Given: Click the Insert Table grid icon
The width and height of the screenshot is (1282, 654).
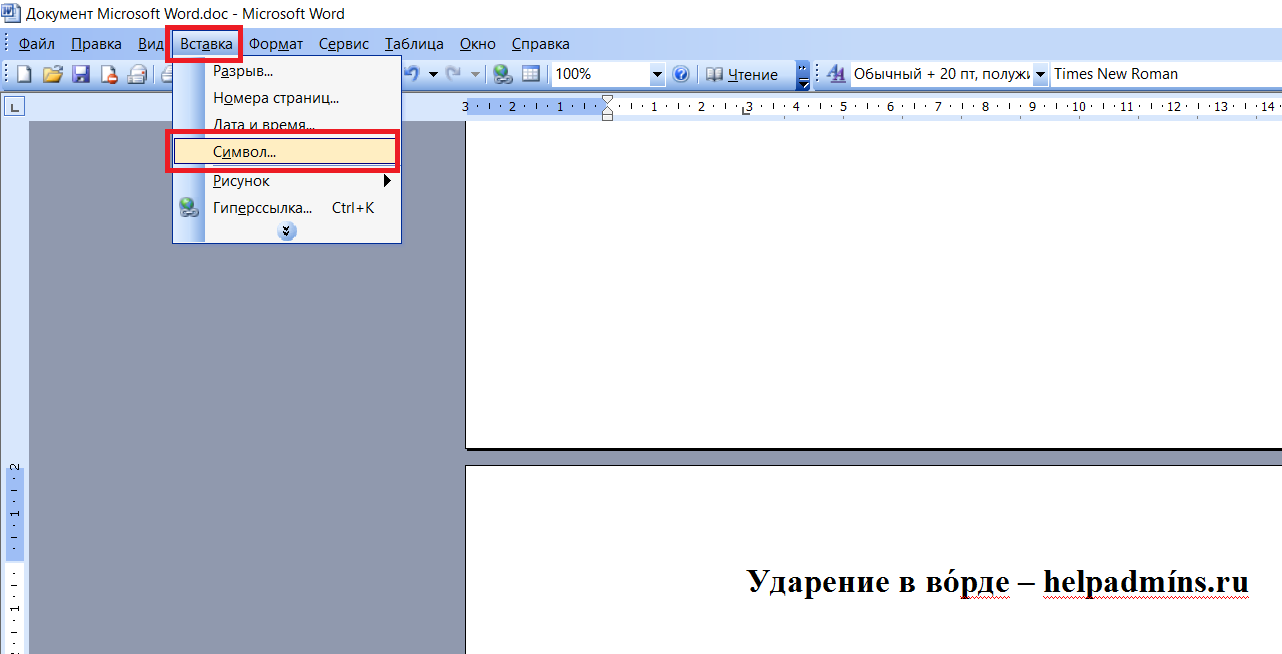Looking at the screenshot, I should coord(531,74).
